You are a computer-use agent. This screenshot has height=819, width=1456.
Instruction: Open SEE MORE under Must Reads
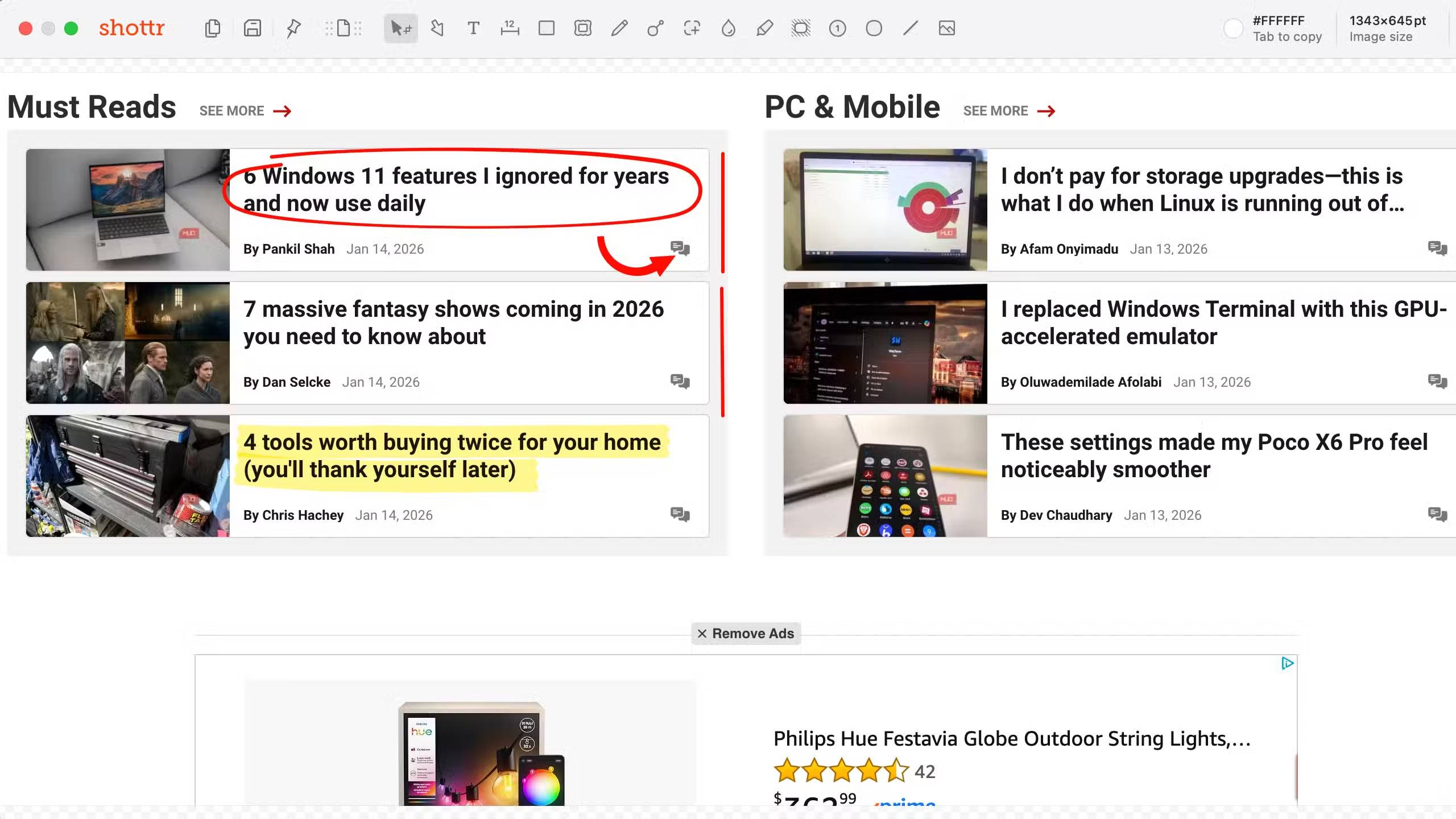coord(232,110)
